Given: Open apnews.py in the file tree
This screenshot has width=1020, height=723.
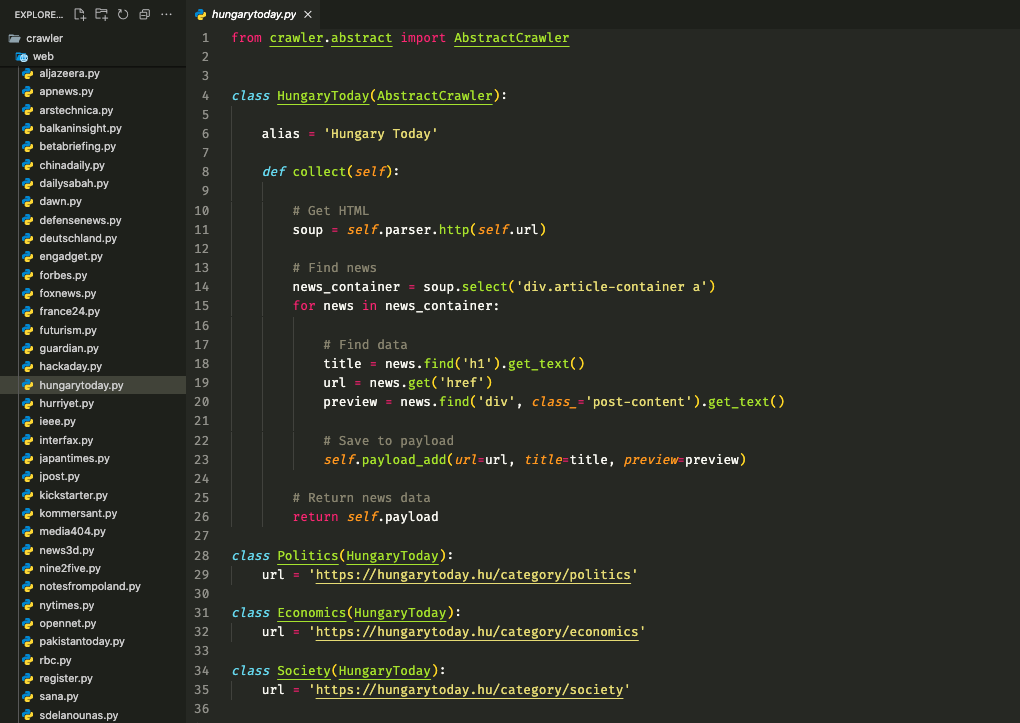Looking at the screenshot, I should pos(93,92).
